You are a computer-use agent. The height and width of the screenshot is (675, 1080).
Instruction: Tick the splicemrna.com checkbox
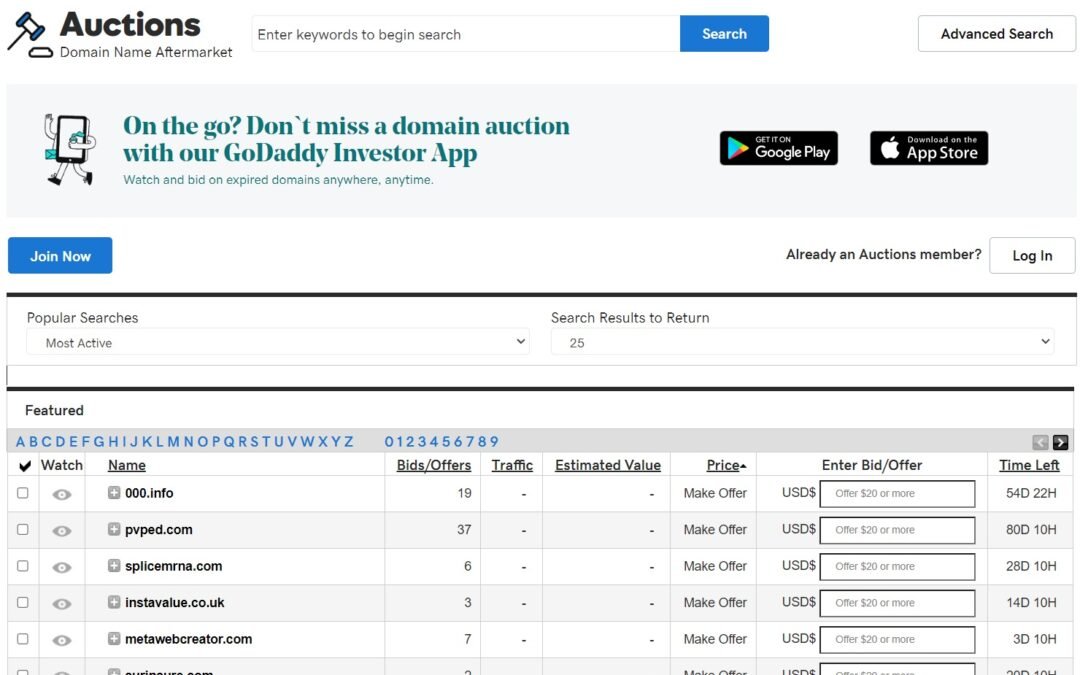(23, 566)
